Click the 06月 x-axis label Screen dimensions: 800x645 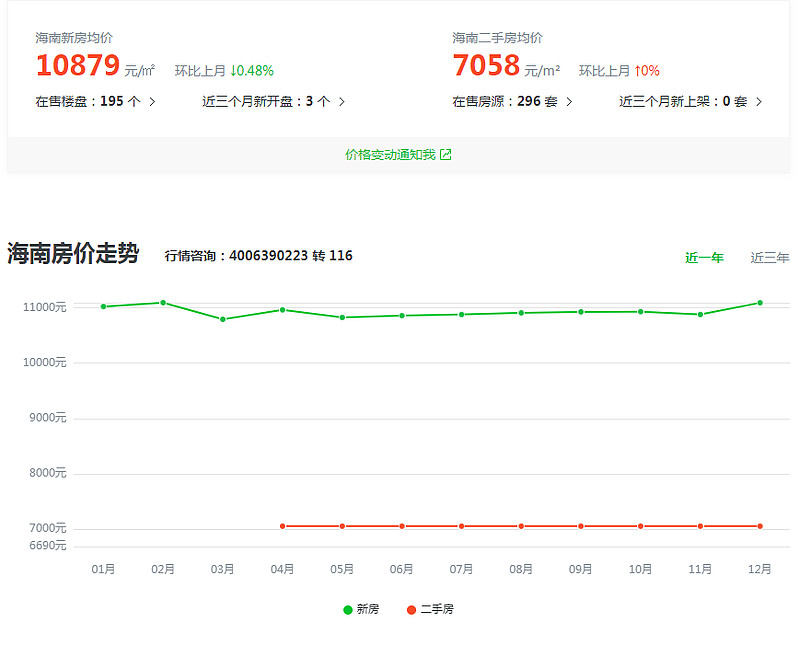[x=402, y=569]
